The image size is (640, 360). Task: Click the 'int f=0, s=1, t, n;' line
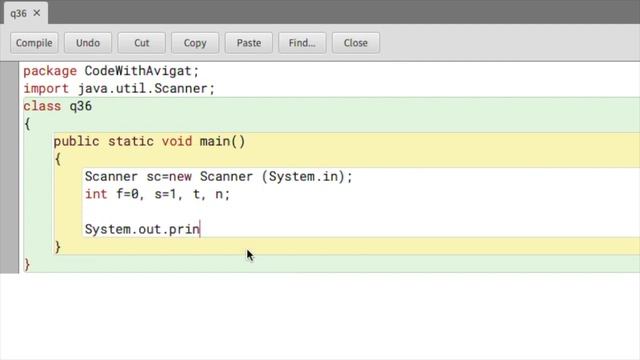point(158,194)
